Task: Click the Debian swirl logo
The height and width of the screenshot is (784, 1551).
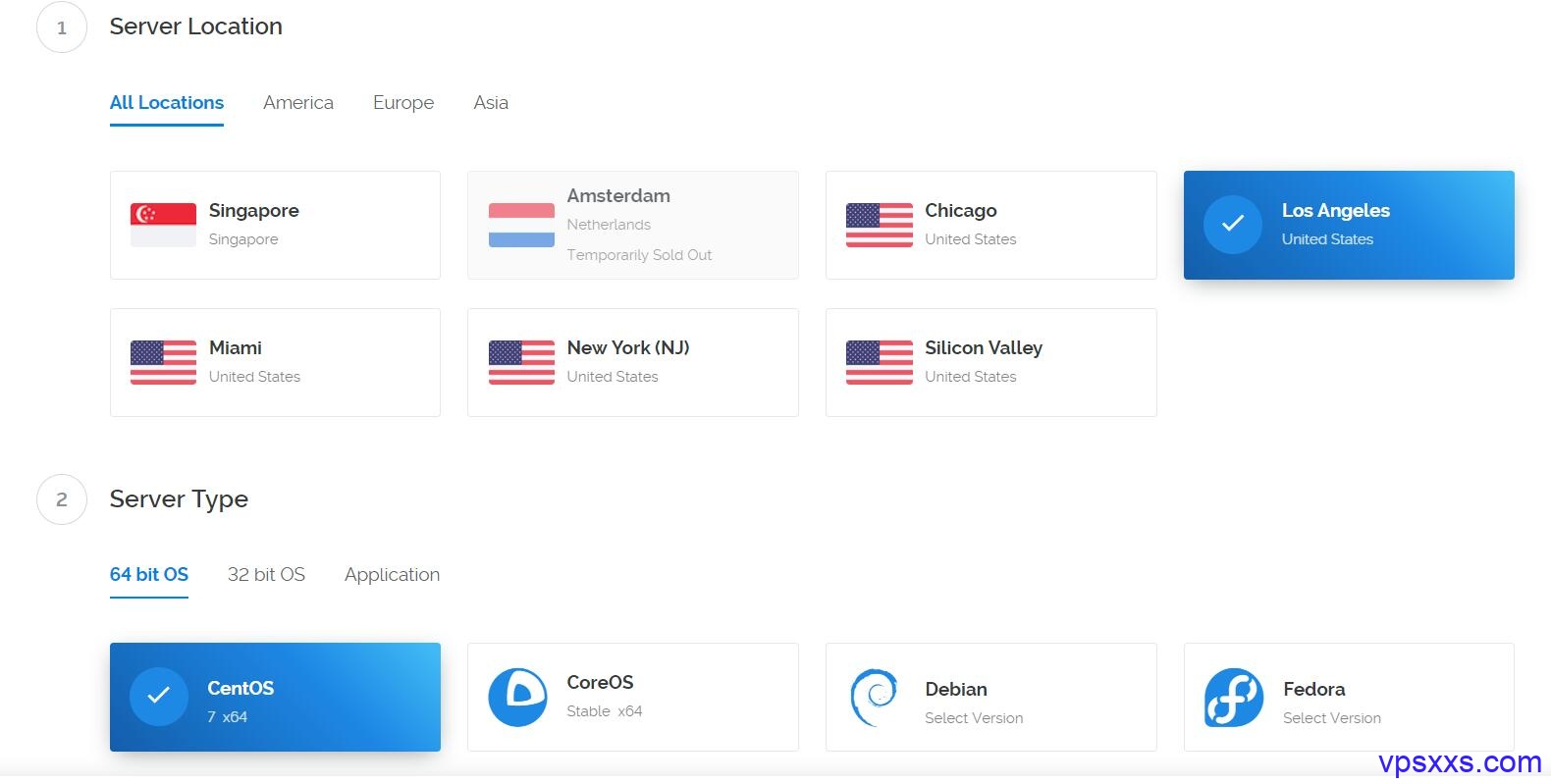Action: [x=874, y=697]
